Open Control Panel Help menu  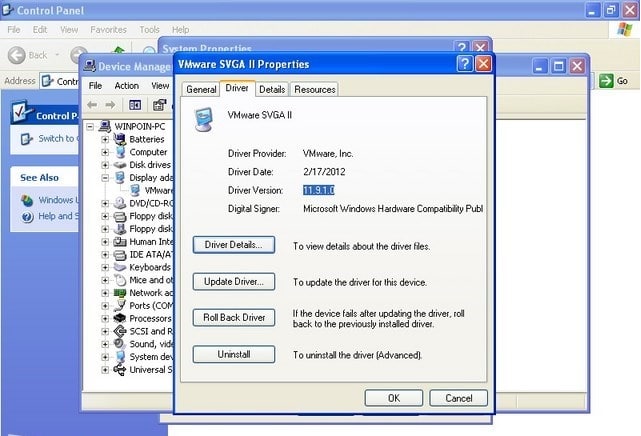click(x=180, y=30)
